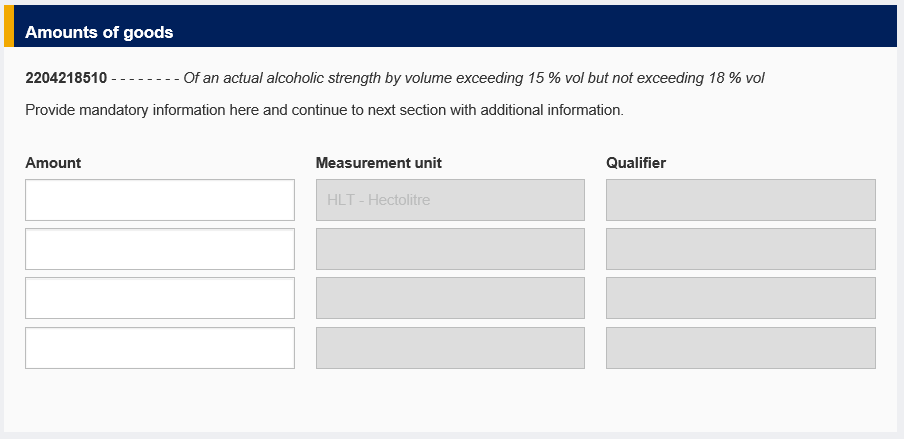The image size is (904, 439).
Task: Click the first Amount input field
Action: [x=160, y=200]
